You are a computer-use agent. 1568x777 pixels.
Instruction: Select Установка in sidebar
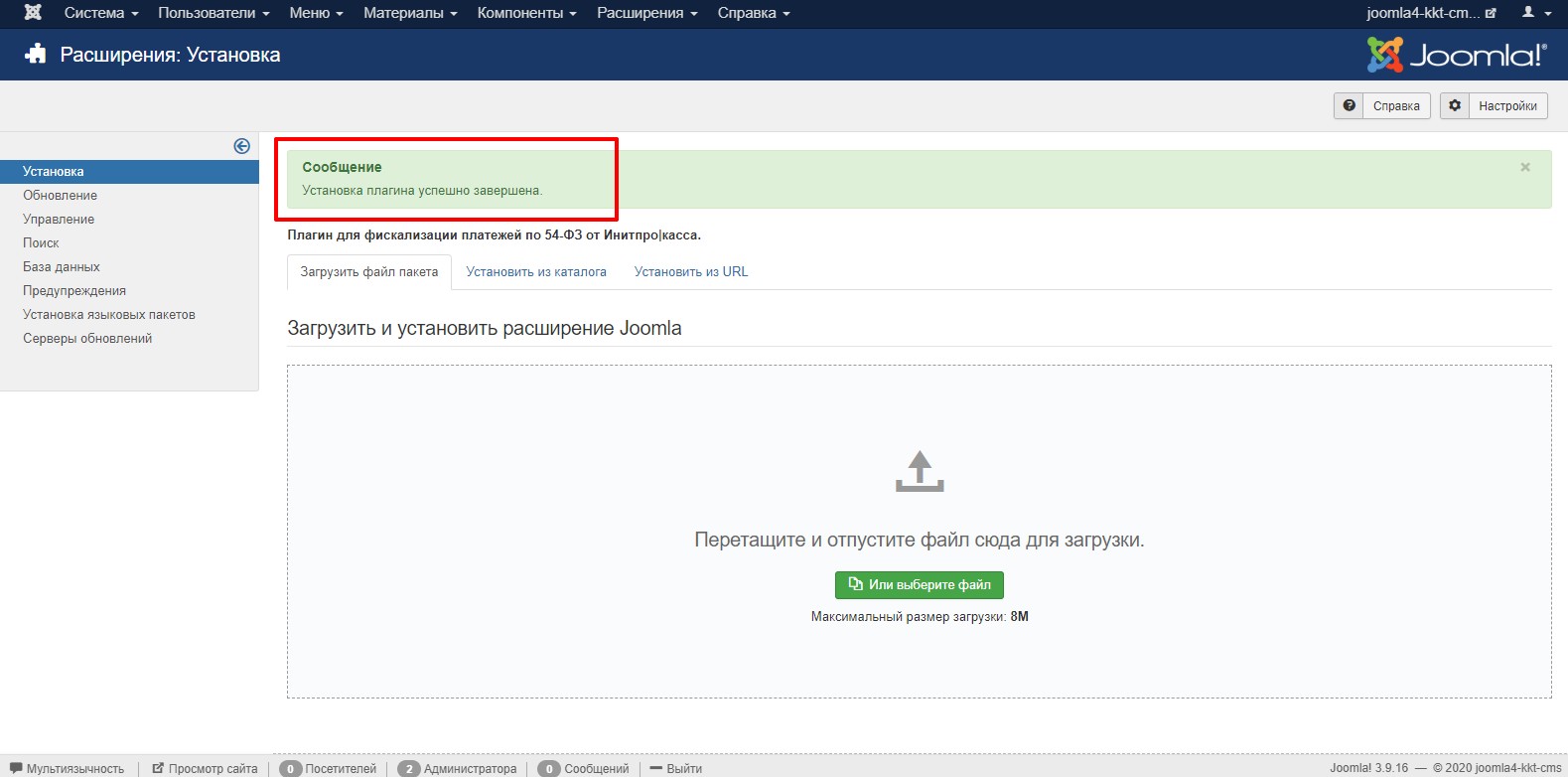[129, 172]
